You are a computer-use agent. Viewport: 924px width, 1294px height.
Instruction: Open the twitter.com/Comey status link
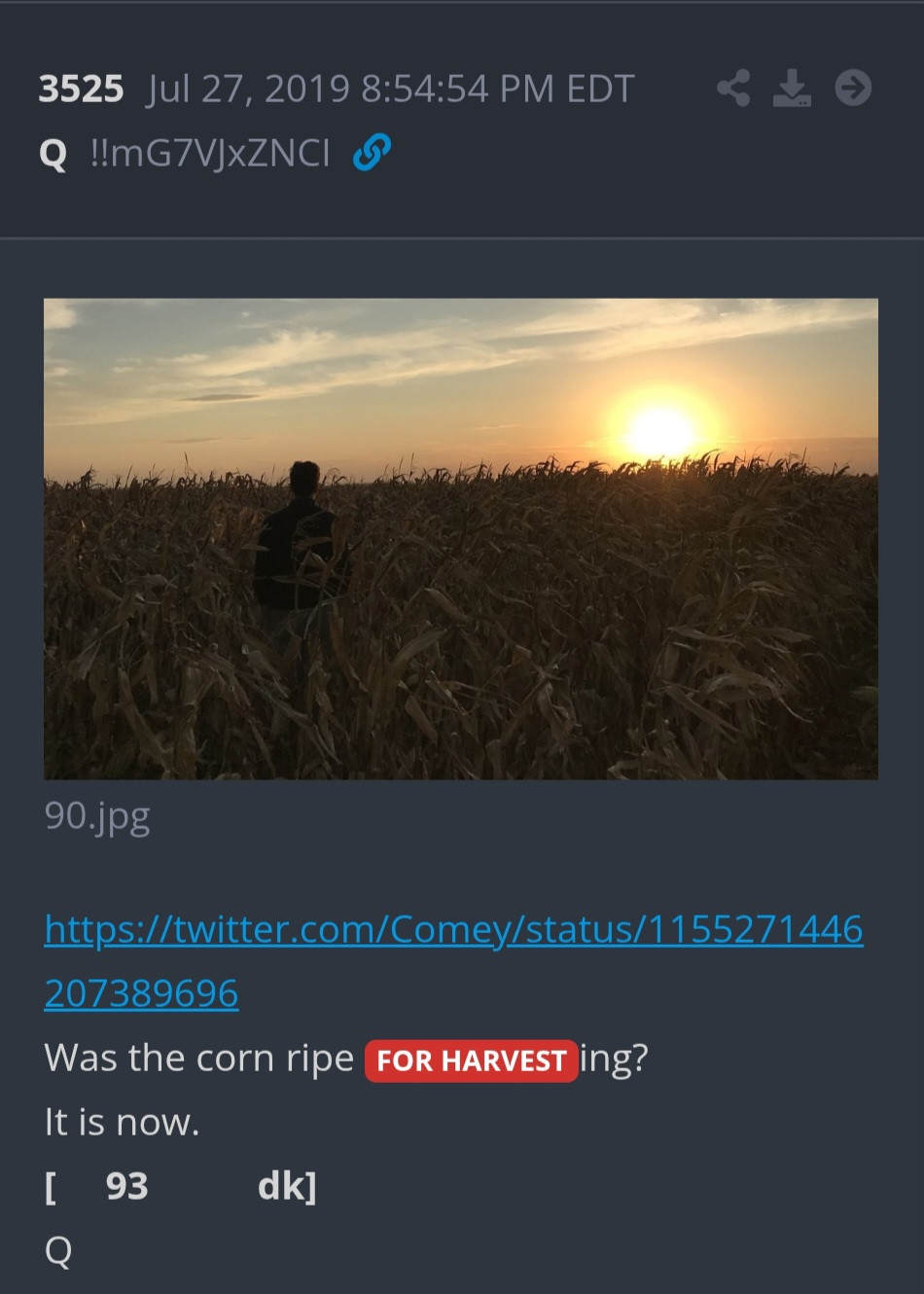click(453, 929)
